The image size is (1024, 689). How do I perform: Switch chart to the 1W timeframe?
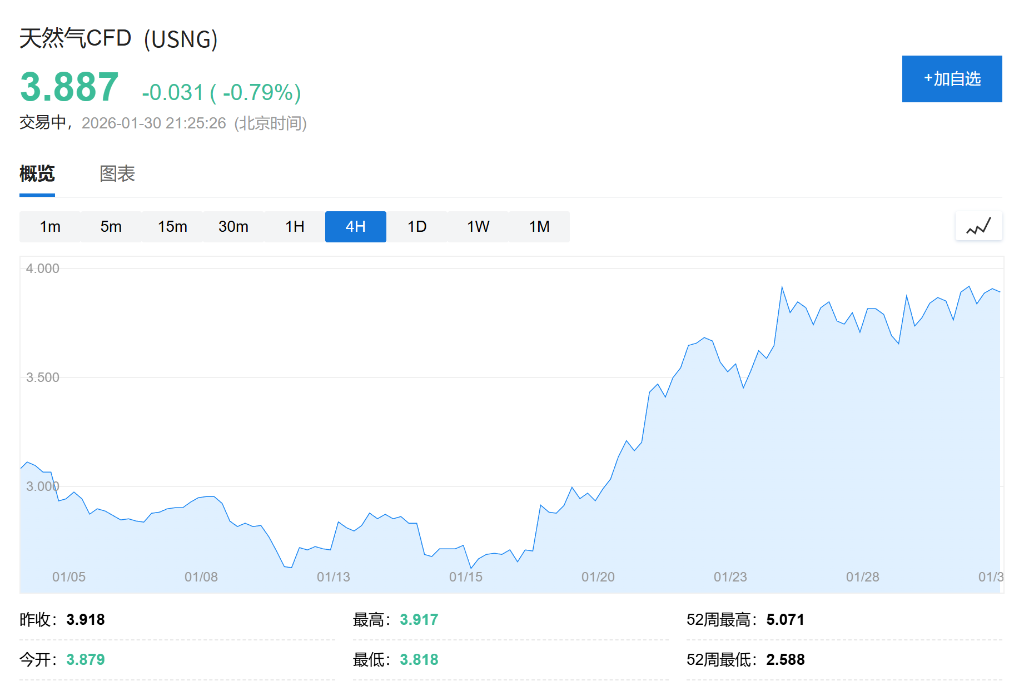click(478, 226)
